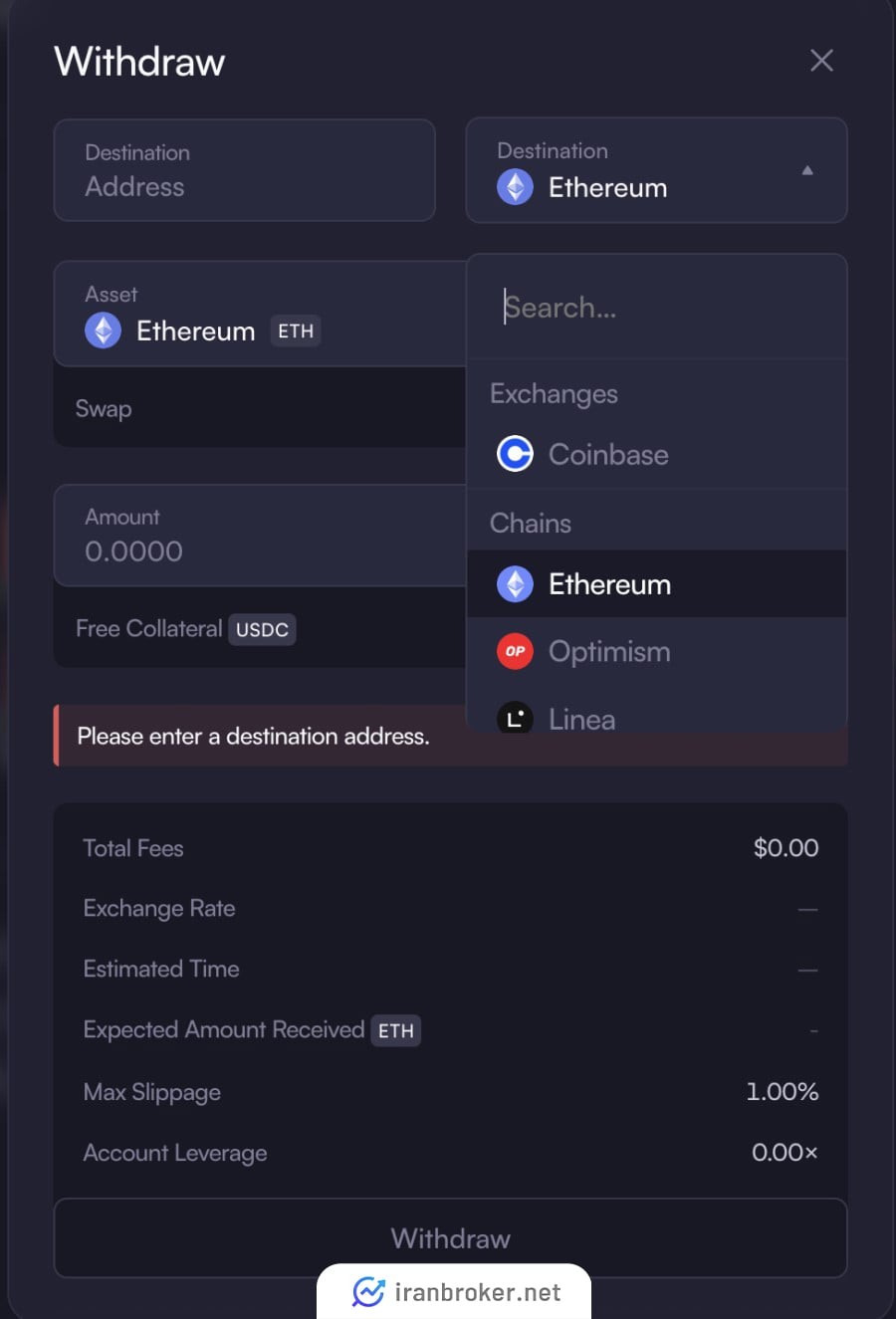Click the Coinbase logo icon
The image size is (896, 1319).
coord(515,454)
